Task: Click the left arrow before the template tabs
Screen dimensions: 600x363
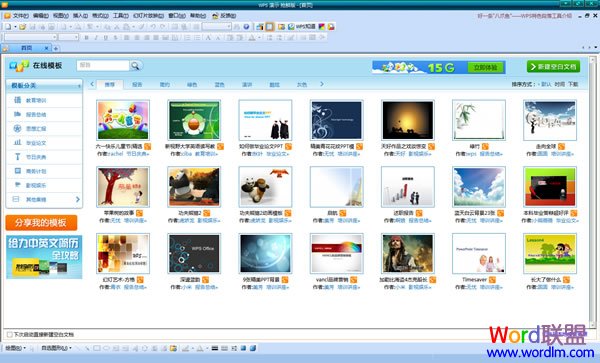Action: [x=92, y=84]
